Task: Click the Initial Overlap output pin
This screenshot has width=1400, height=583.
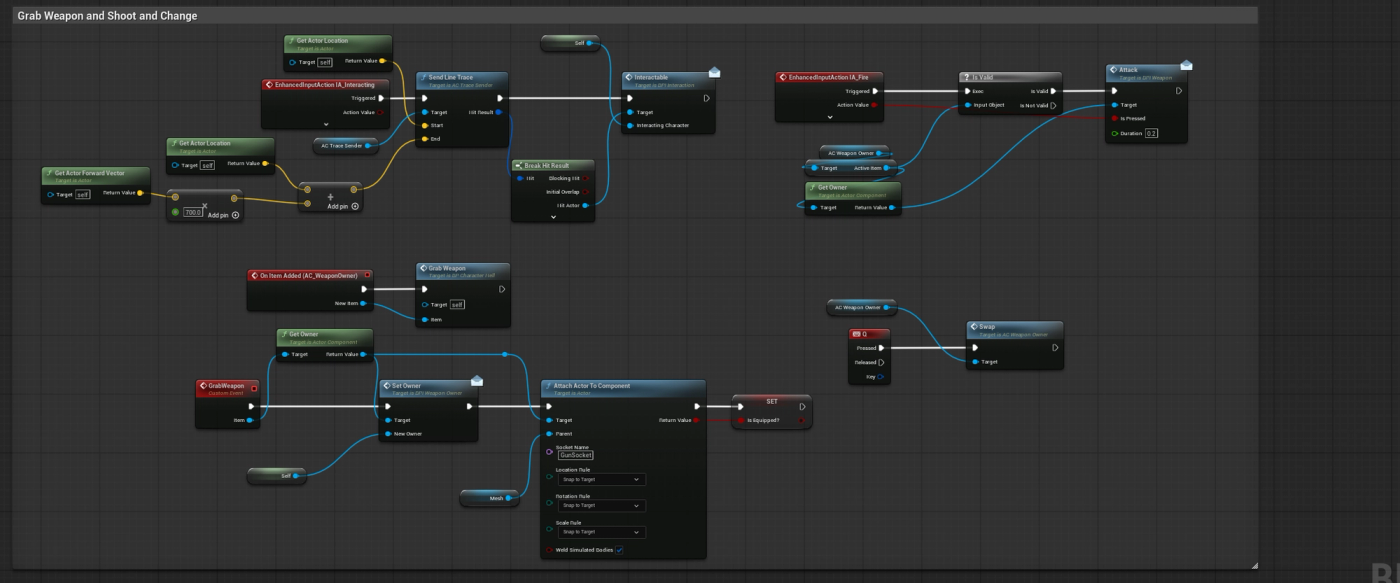Action: pos(585,191)
